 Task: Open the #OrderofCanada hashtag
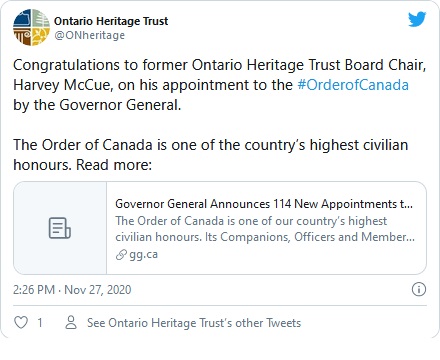click(x=353, y=85)
